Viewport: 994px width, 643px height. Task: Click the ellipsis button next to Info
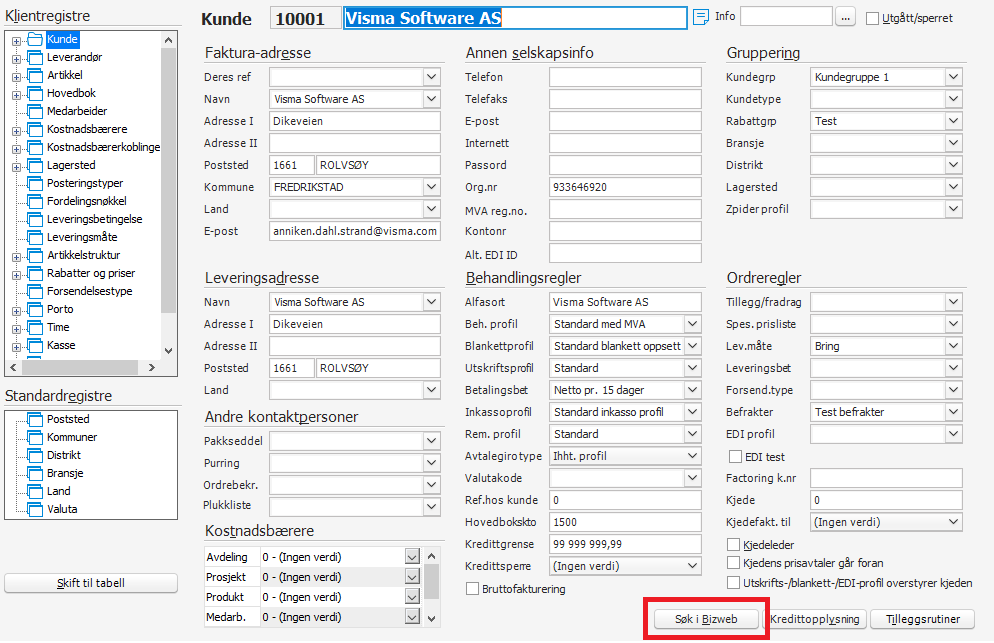[x=845, y=18]
